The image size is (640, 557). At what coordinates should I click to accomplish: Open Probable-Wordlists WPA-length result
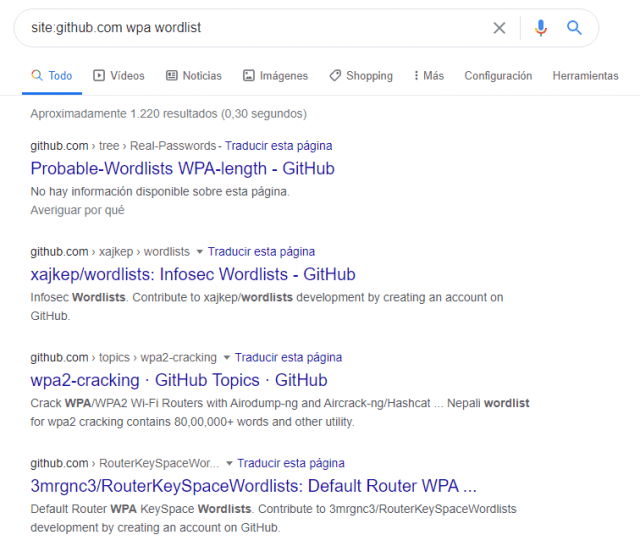182,169
